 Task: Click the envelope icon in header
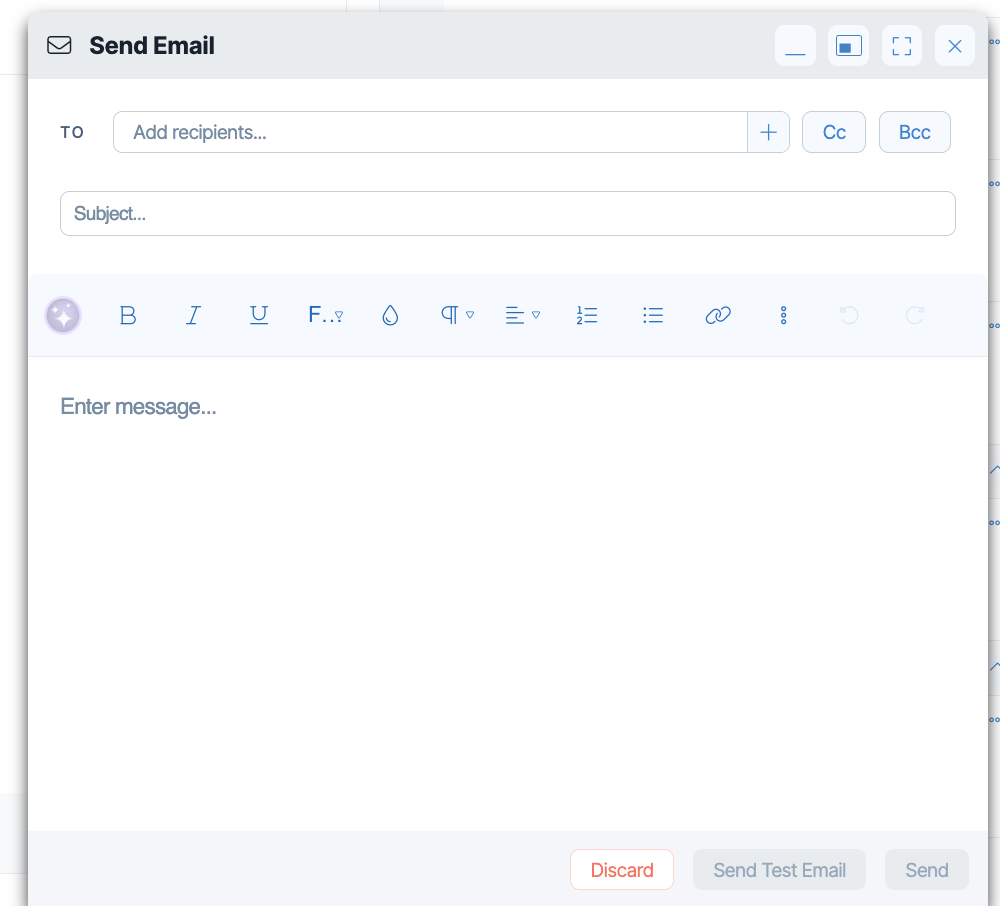click(x=59, y=45)
